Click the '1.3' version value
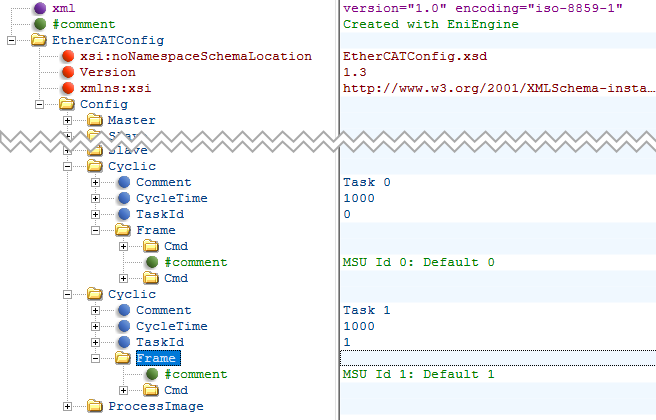Screen dimensions: 656x420 [355, 72]
